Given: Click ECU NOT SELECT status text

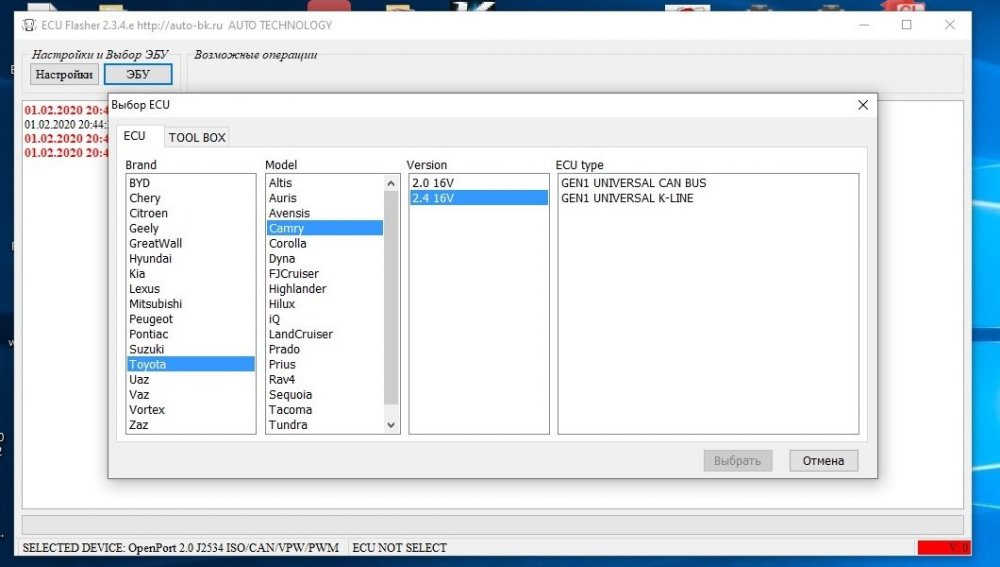Looking at the screenshot, I should click(x=399, y=548).
